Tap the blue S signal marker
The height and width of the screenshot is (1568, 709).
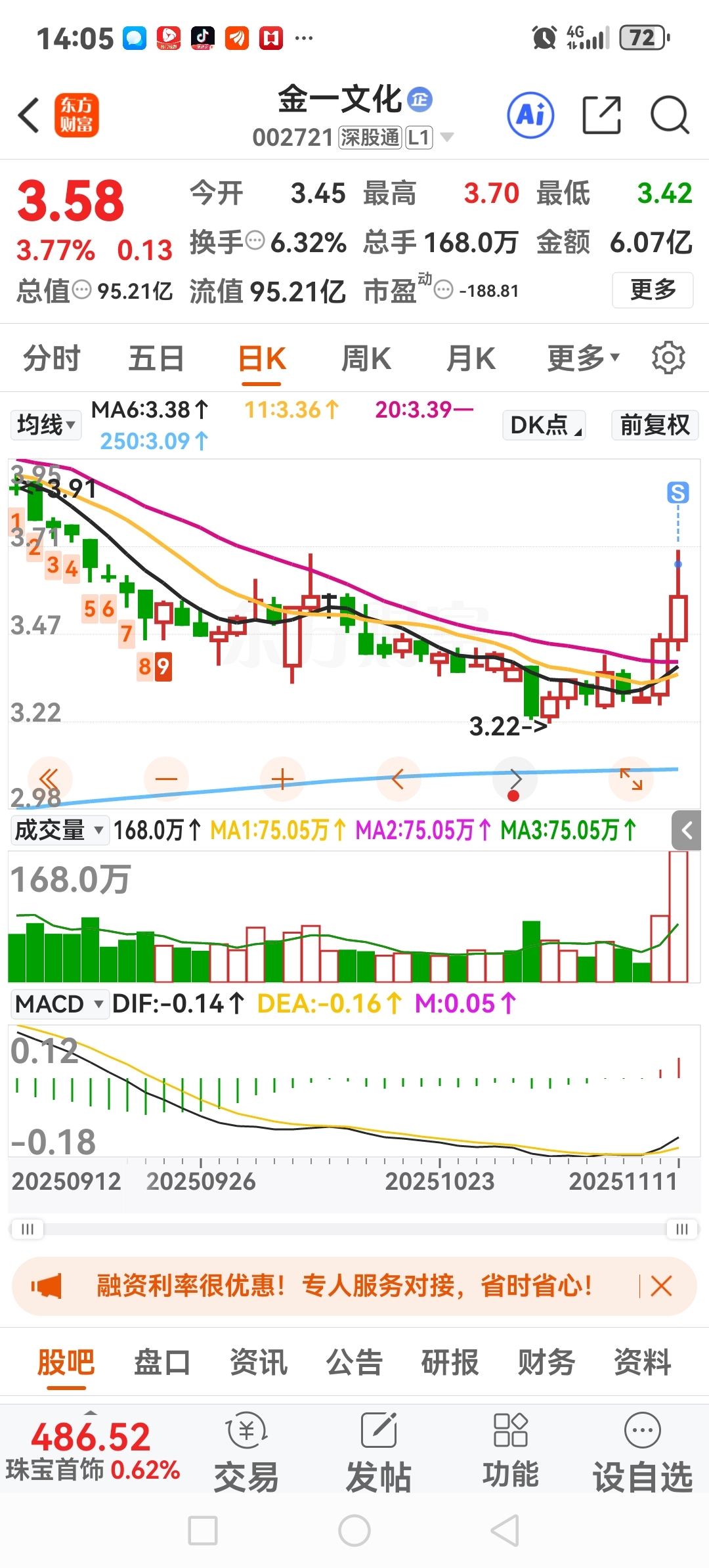click(678, 492)
